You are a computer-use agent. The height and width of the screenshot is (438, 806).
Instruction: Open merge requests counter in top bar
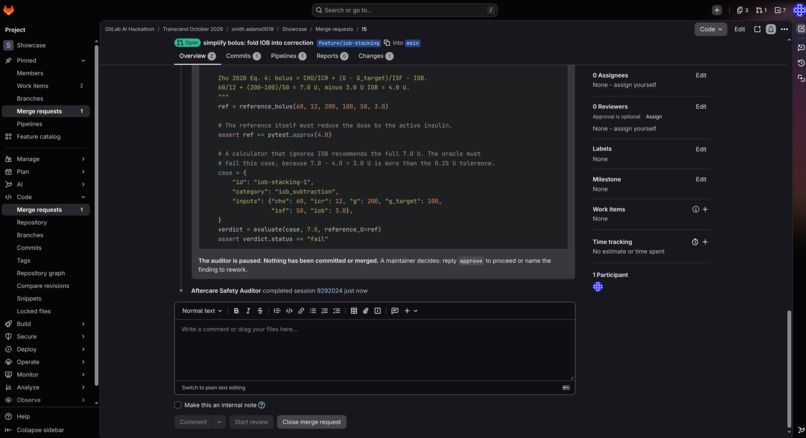[761, 10]
